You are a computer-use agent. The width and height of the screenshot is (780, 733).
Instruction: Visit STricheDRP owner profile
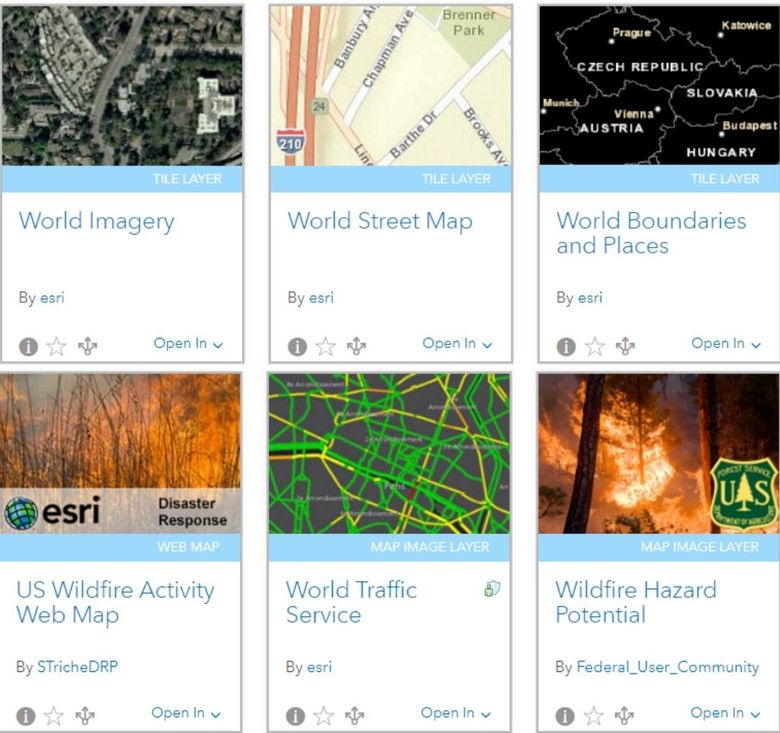[x=78, y=666]
